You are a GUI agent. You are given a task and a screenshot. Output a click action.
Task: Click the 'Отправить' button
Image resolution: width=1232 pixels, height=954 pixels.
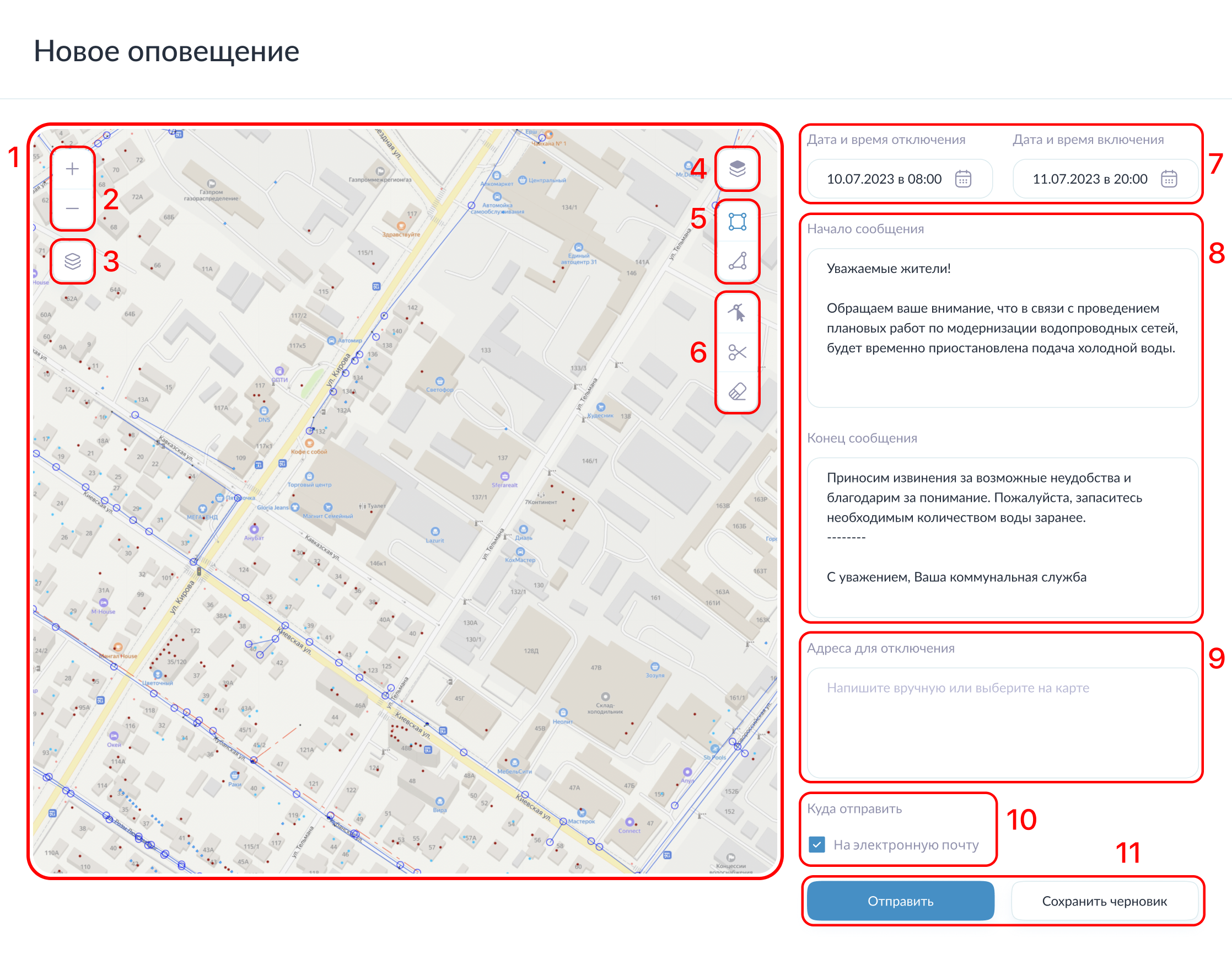coord(900,901)
